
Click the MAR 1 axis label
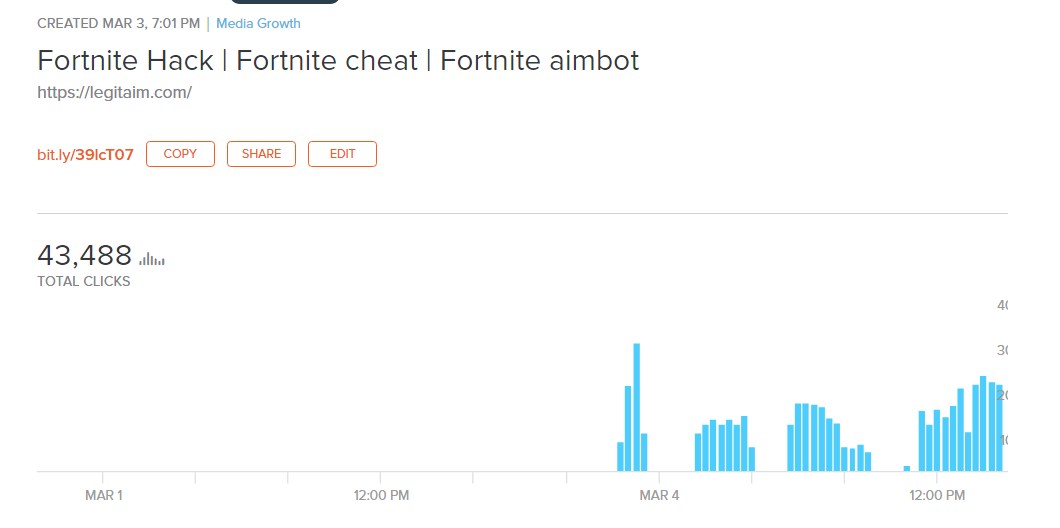(104, 495)
